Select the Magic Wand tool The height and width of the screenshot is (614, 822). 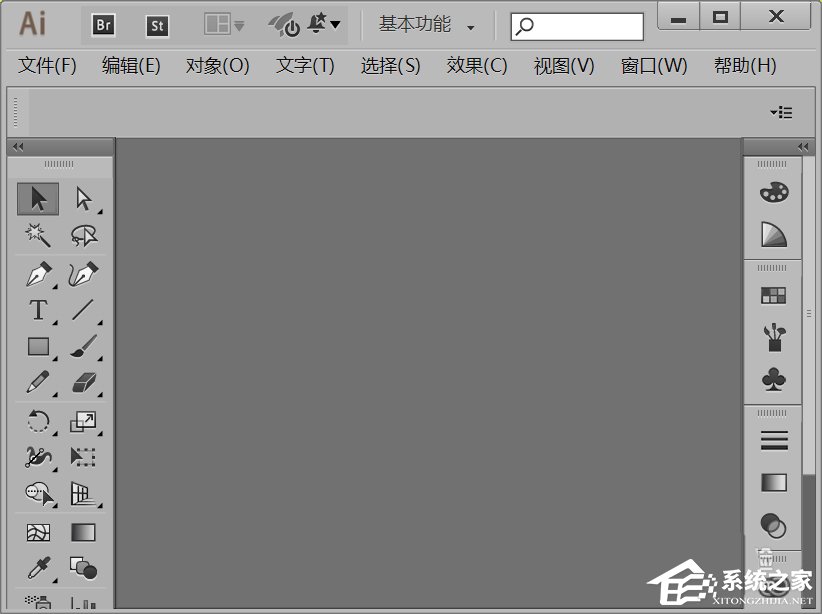coord(37,235)
